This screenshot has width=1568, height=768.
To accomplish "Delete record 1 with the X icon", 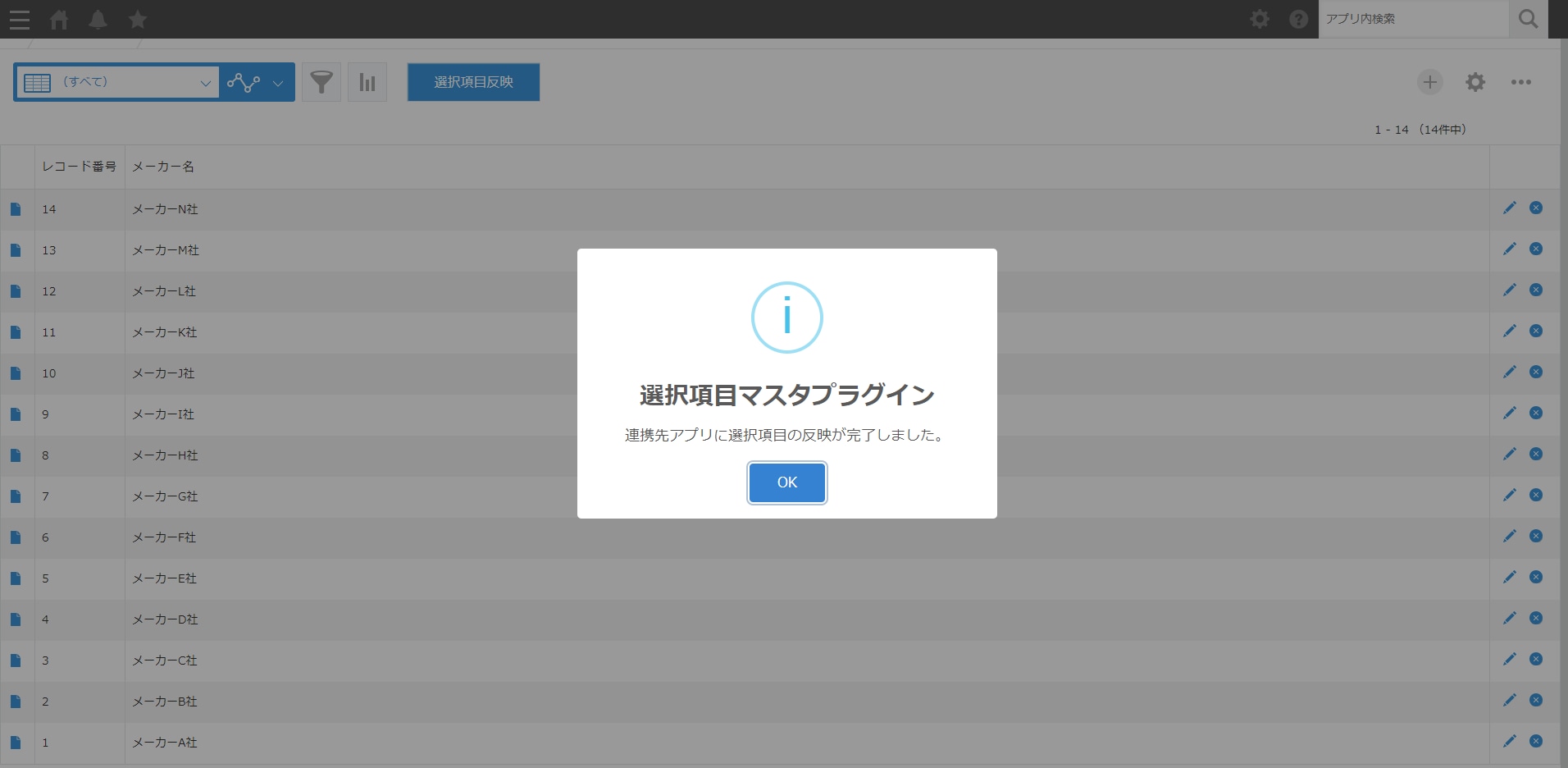I will pos(1534,741).
